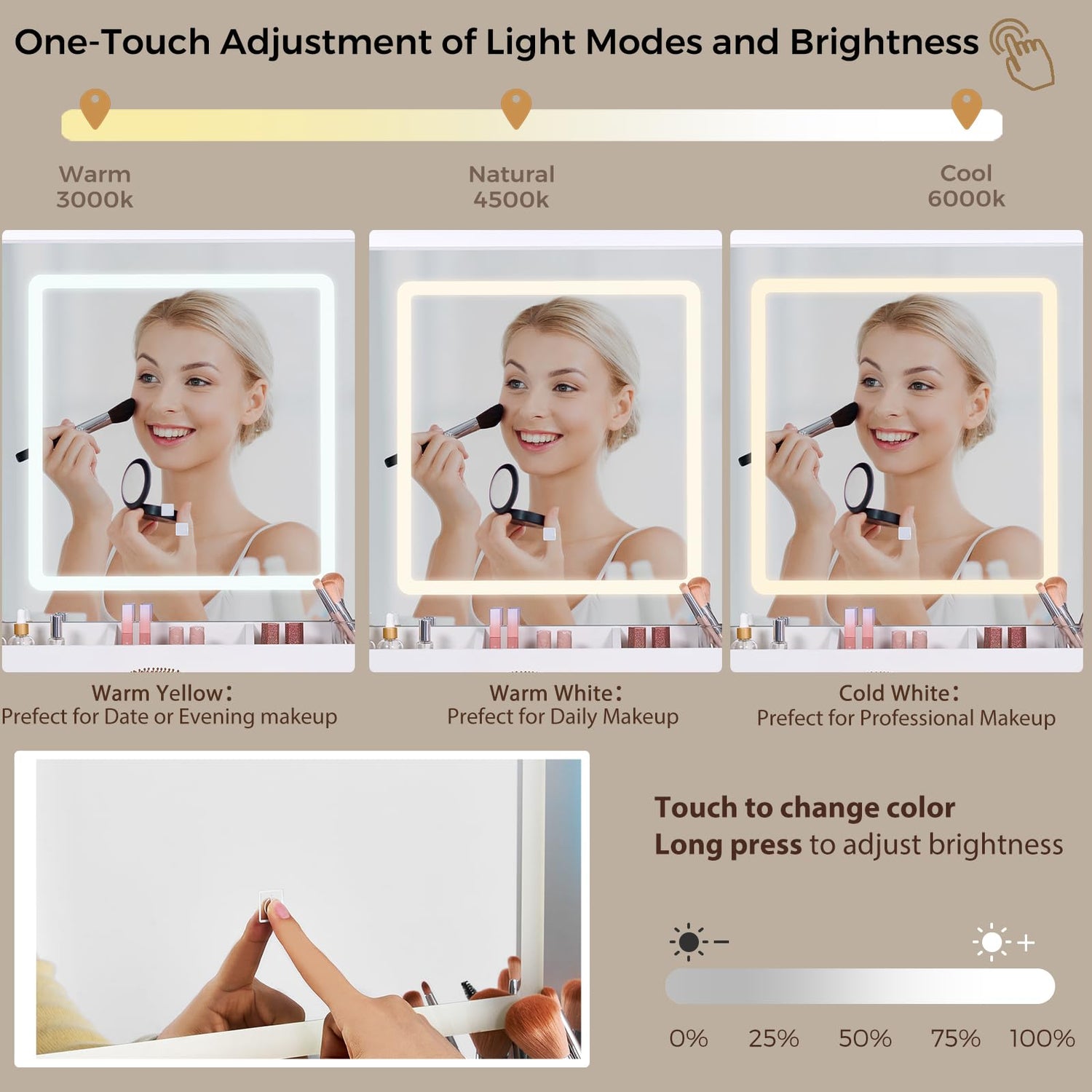Click the touch hand icon beside the title
Screen dimensions: 1092x1092
pyautogui.click(x=1022, y=54)
